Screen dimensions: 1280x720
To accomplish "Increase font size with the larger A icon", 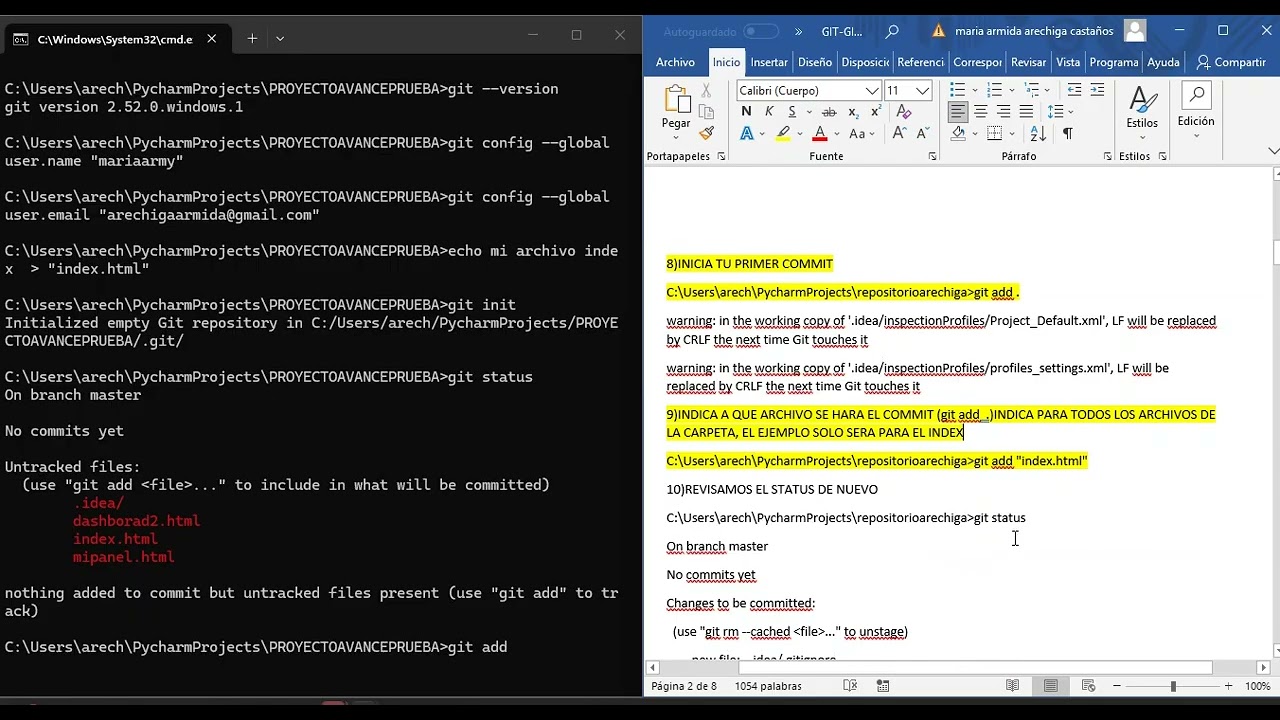I will (899, 133).
